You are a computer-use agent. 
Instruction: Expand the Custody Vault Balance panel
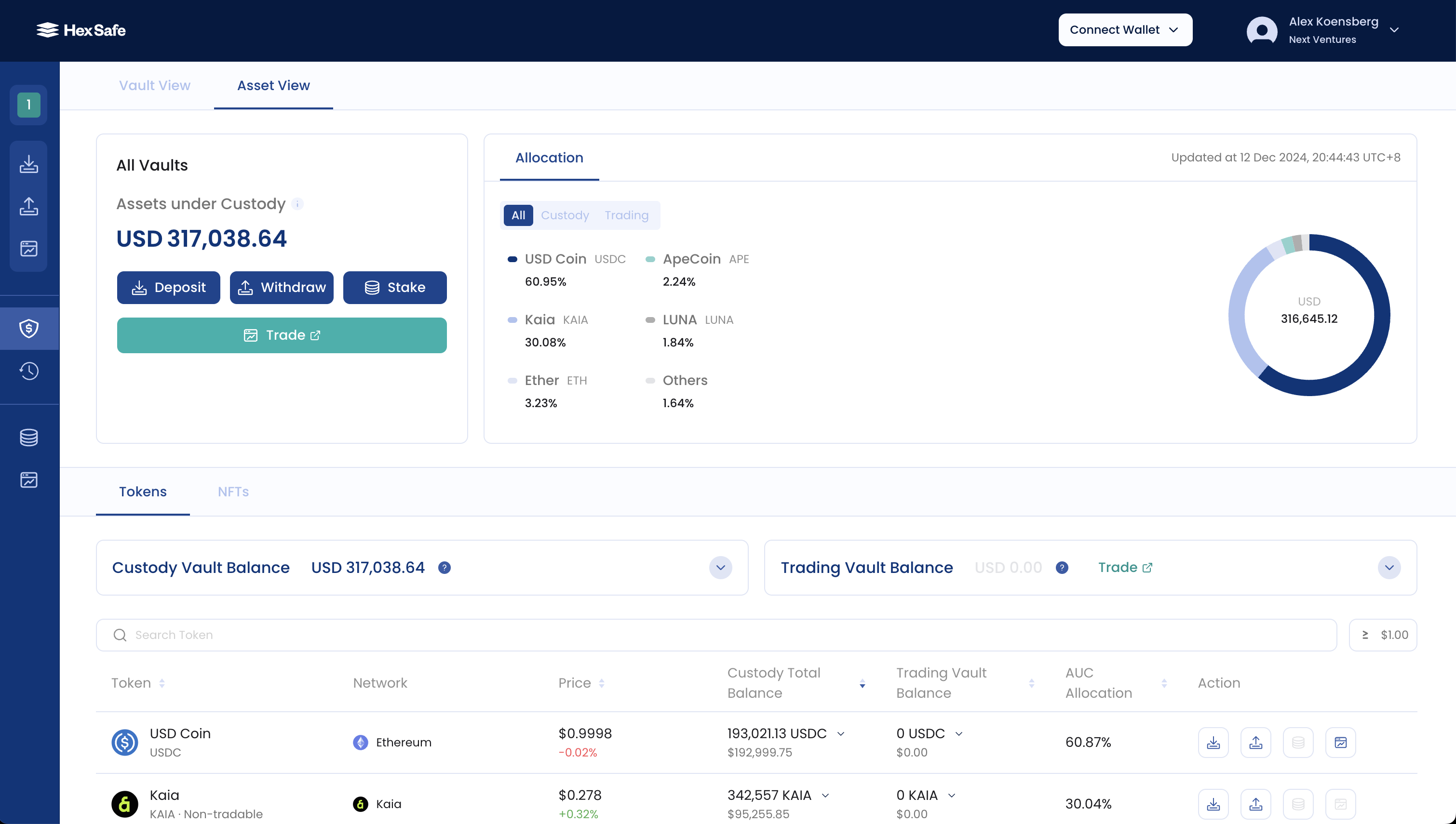coord(721,568)
